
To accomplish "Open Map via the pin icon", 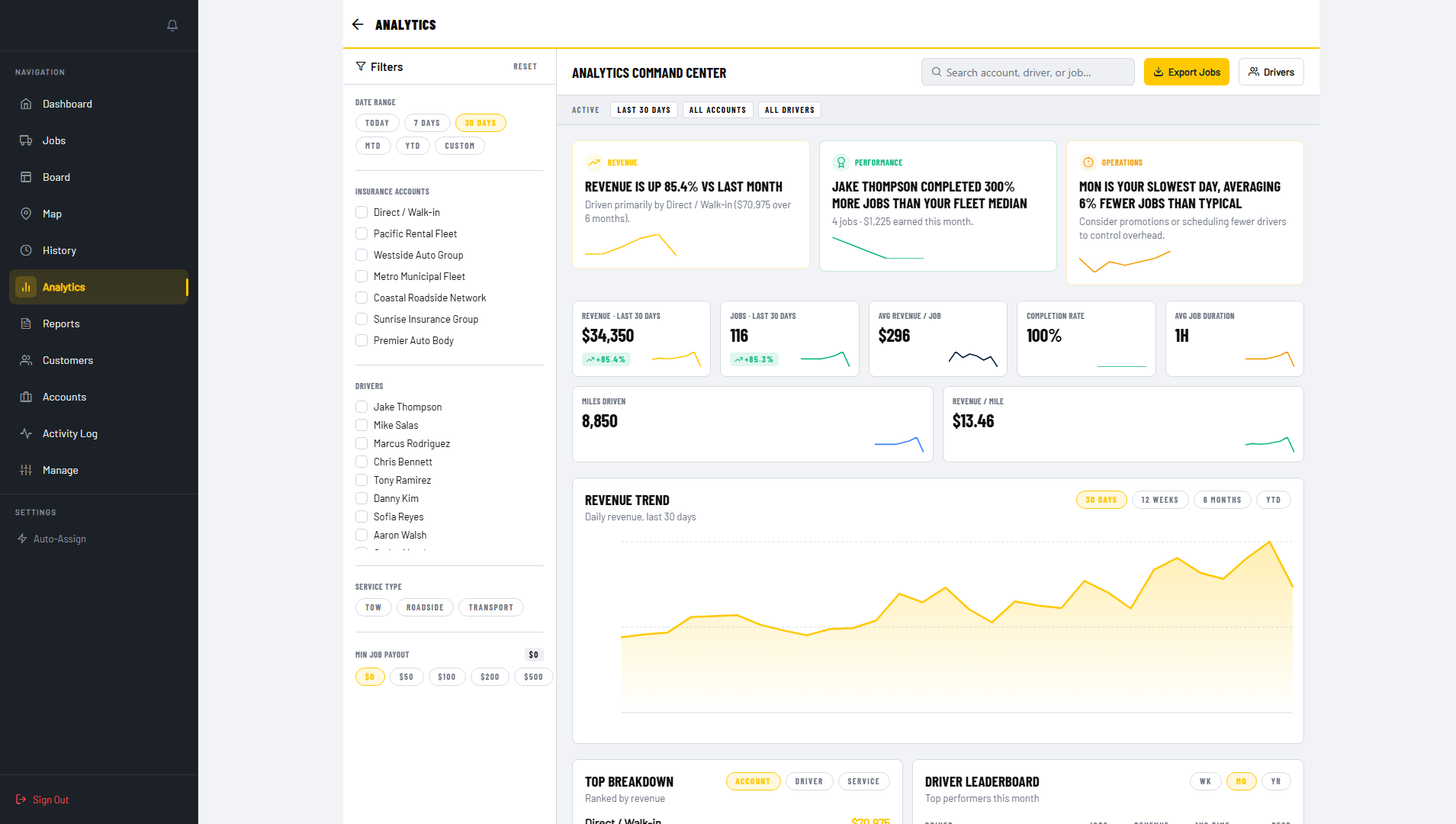I will coord(26,214).
